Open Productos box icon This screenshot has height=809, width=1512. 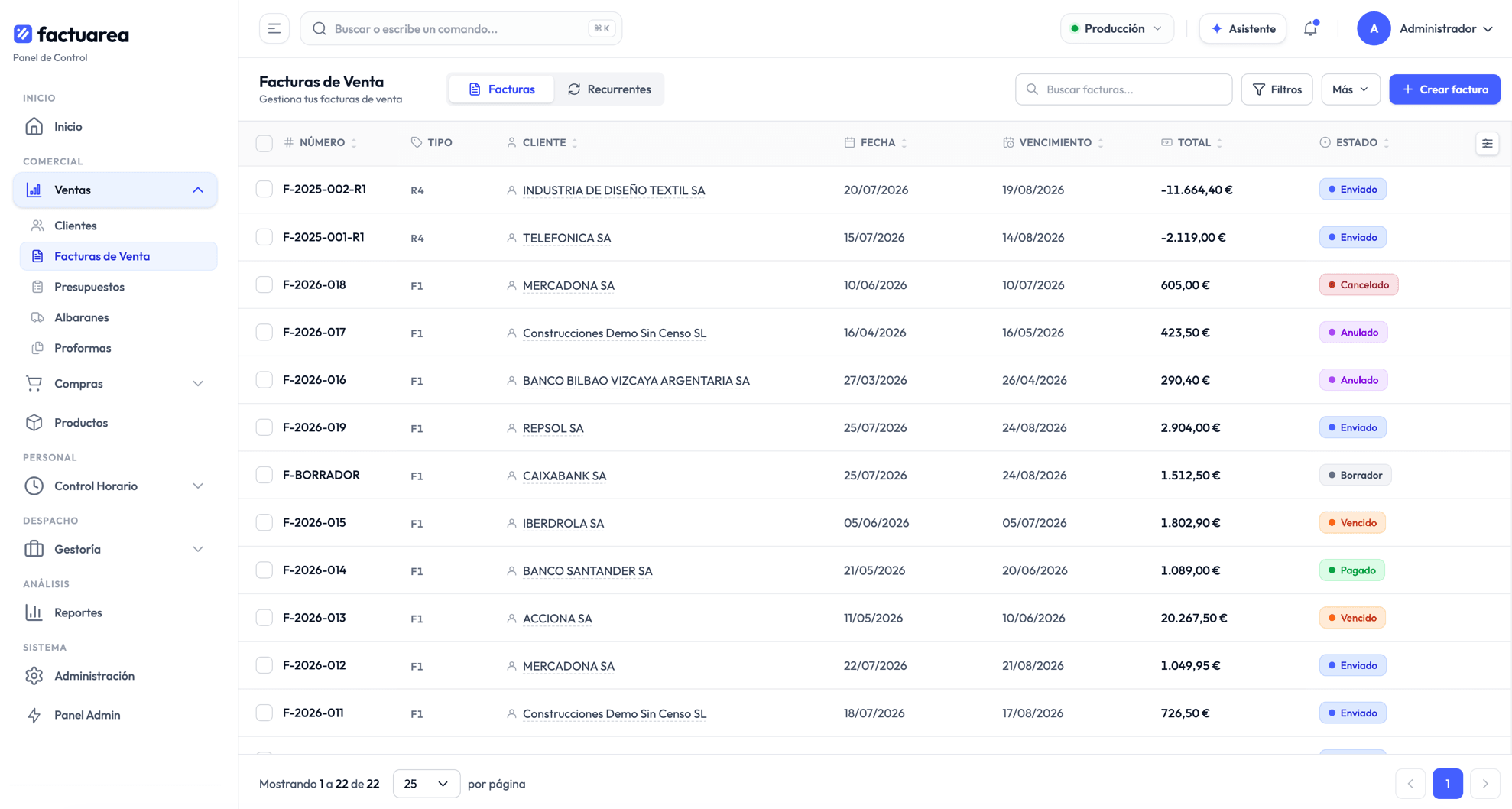34,422
